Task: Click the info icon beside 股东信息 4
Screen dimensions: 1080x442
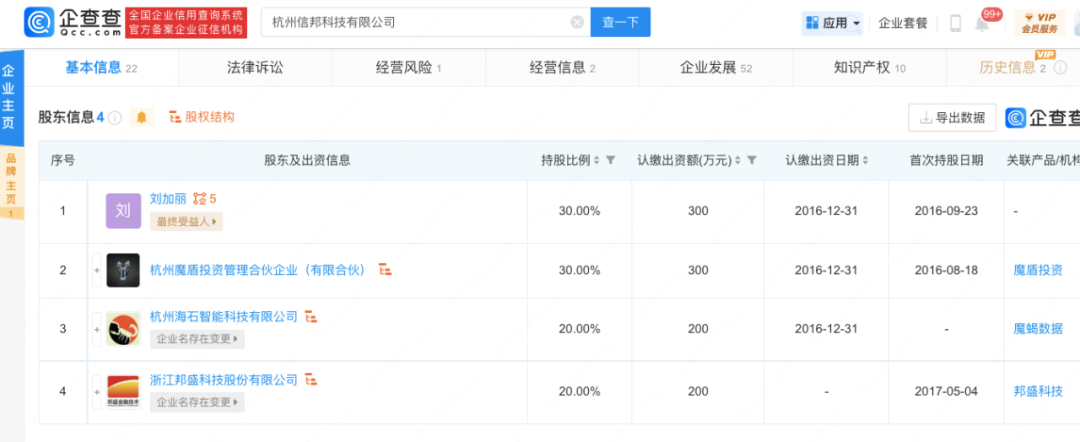Action: [116, 118]
